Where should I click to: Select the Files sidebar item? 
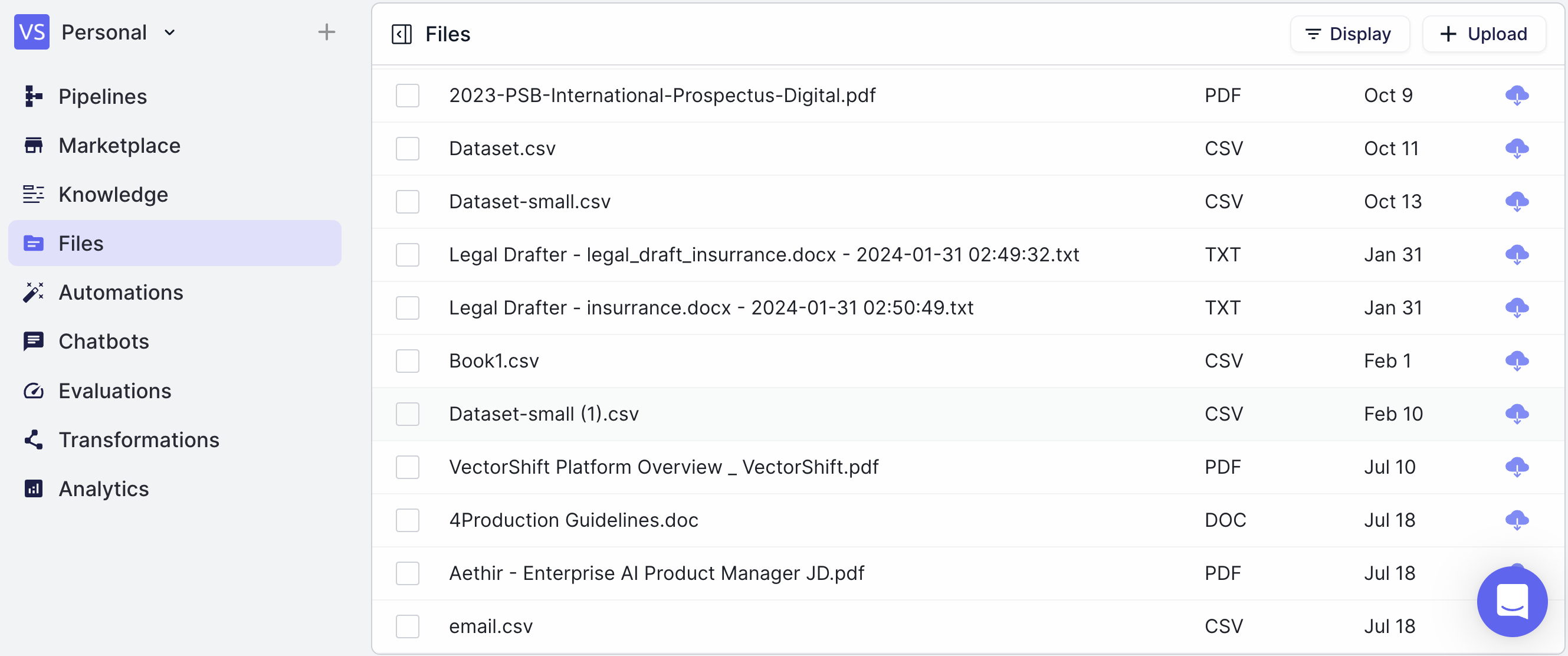(x=175, y=244)
